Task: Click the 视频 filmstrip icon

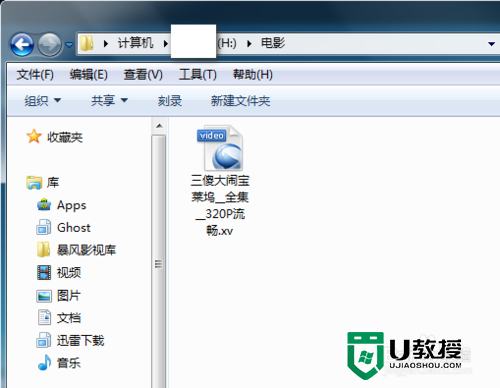Action: click(x=44, y=272)
